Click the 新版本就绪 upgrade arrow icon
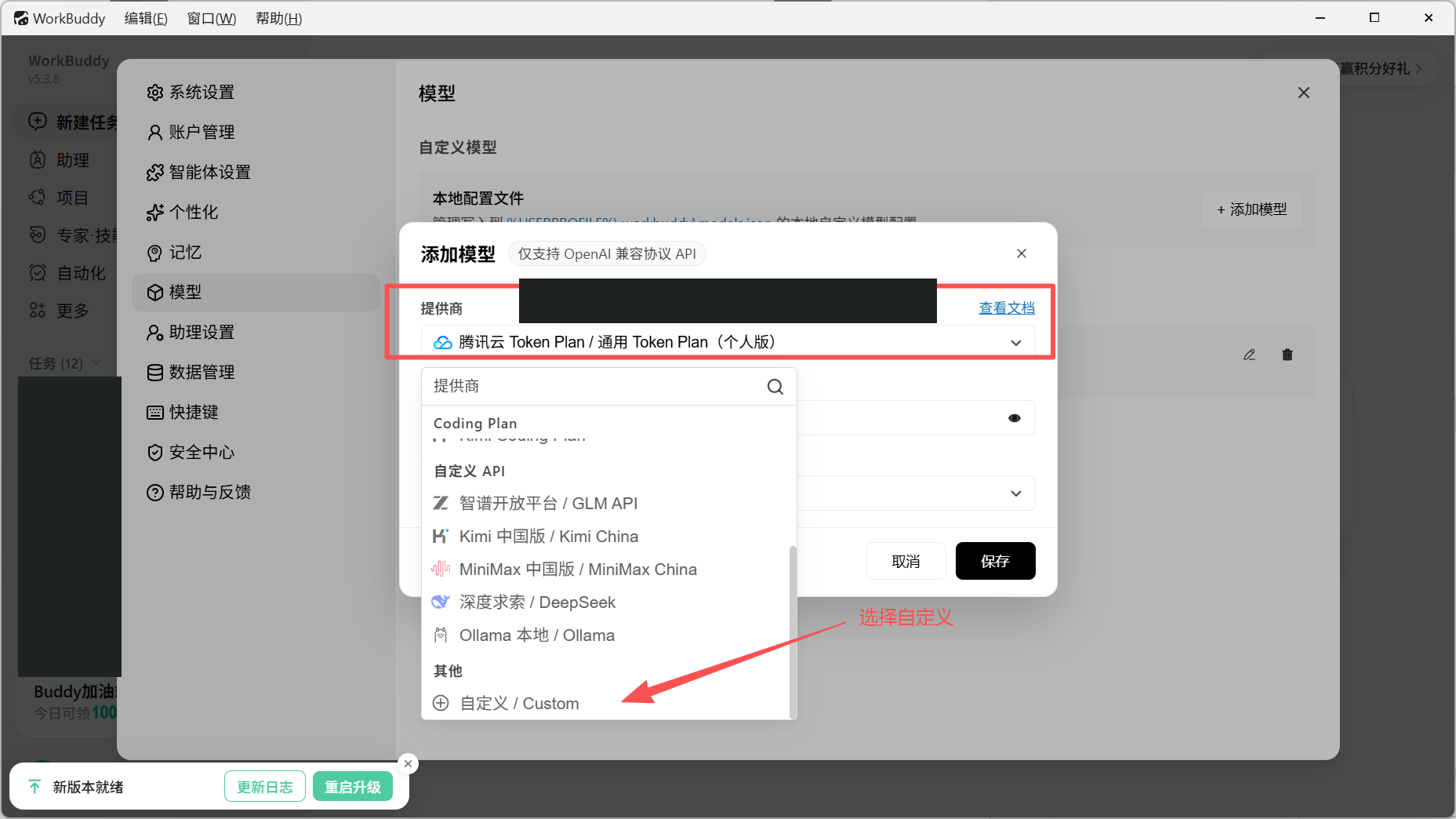Viewport: 1456px width, 819px height. tap(34, 786)
